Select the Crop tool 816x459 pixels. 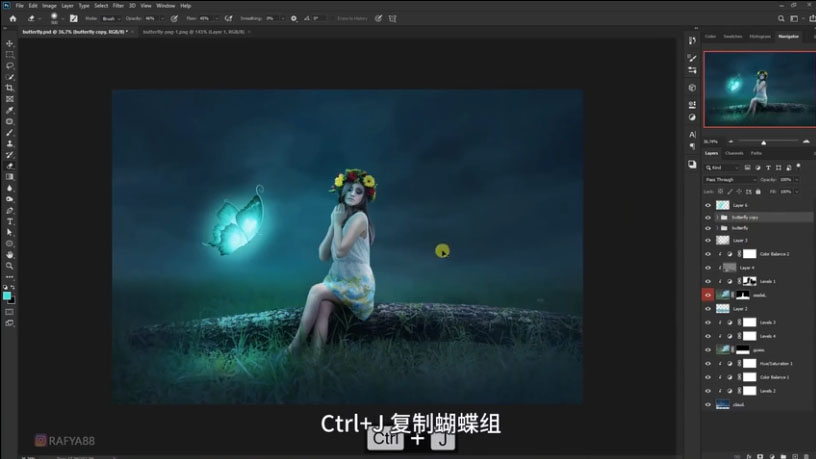click(x=9, y=88)
